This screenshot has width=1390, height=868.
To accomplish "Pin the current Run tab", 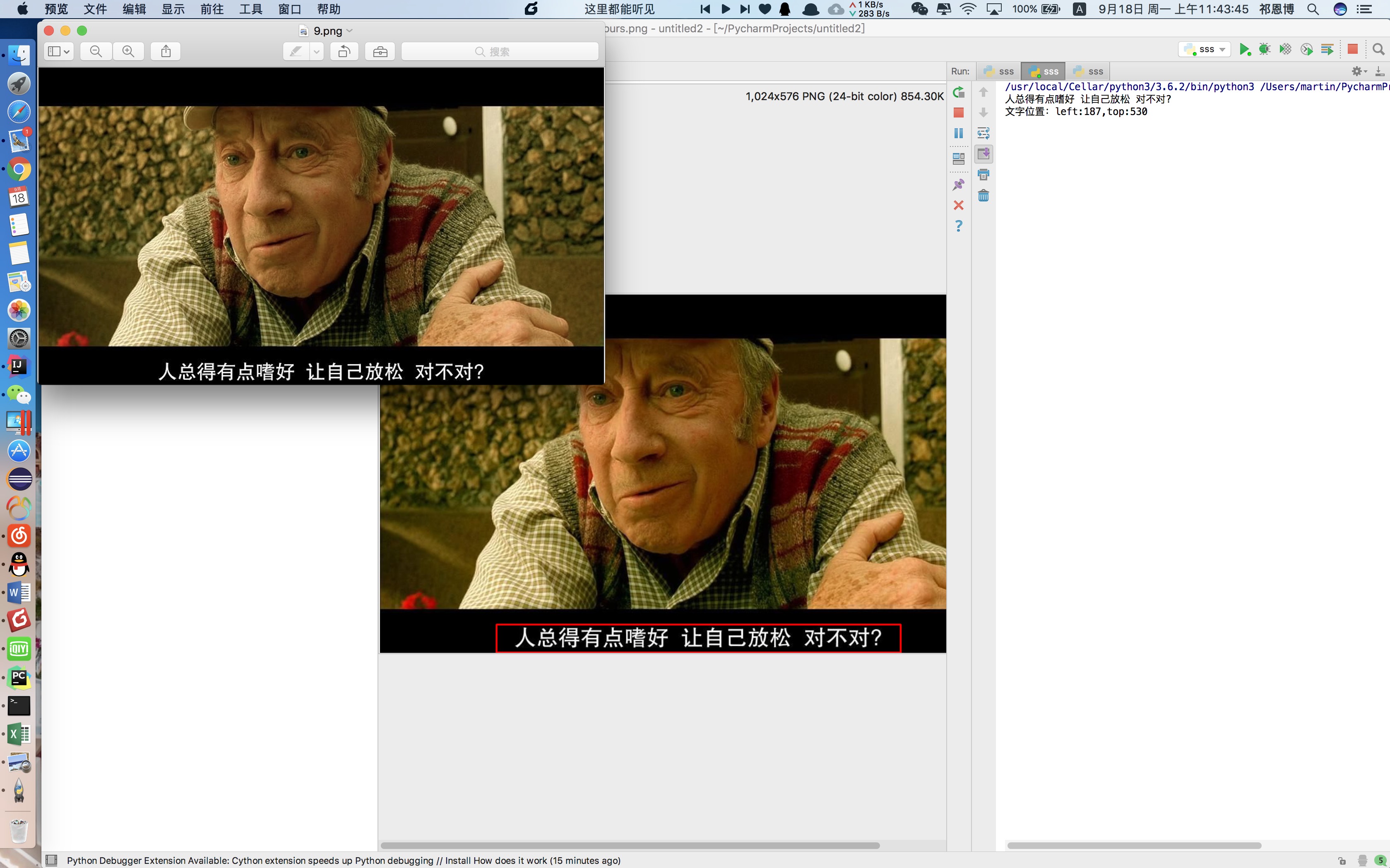I will coord(958,184).
